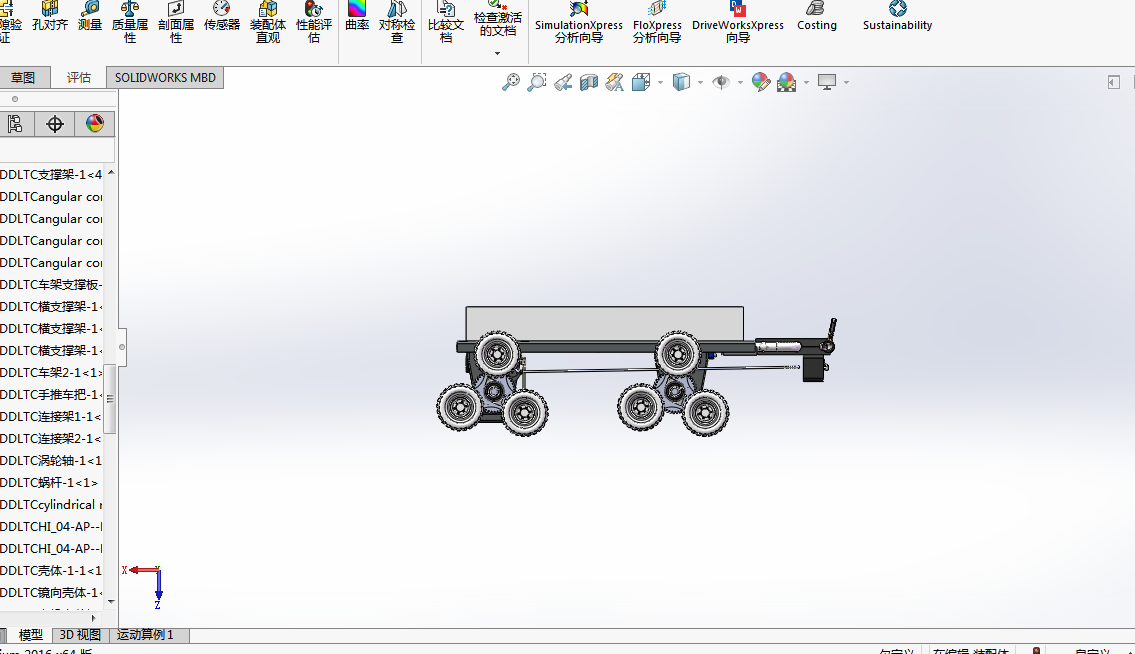Viewport: 1135px width, 654px height.
Task: Click the feature tree vertical scrollbar thumb
Action: (x=111, y=398)
